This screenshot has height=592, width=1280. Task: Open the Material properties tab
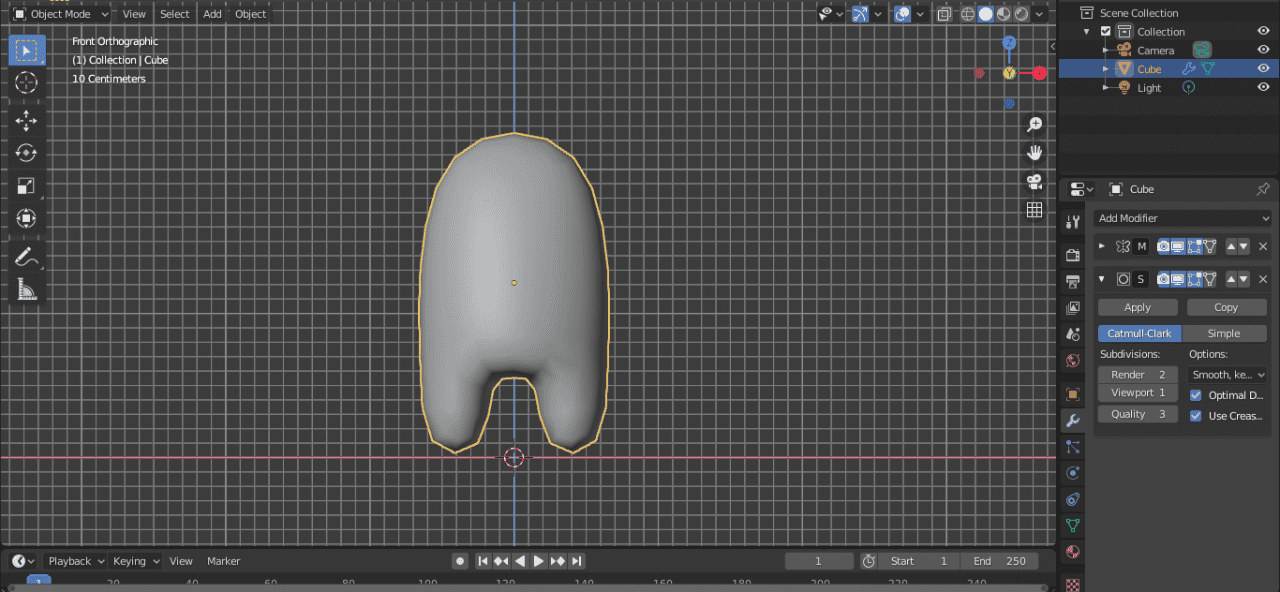pos(1073,551)
